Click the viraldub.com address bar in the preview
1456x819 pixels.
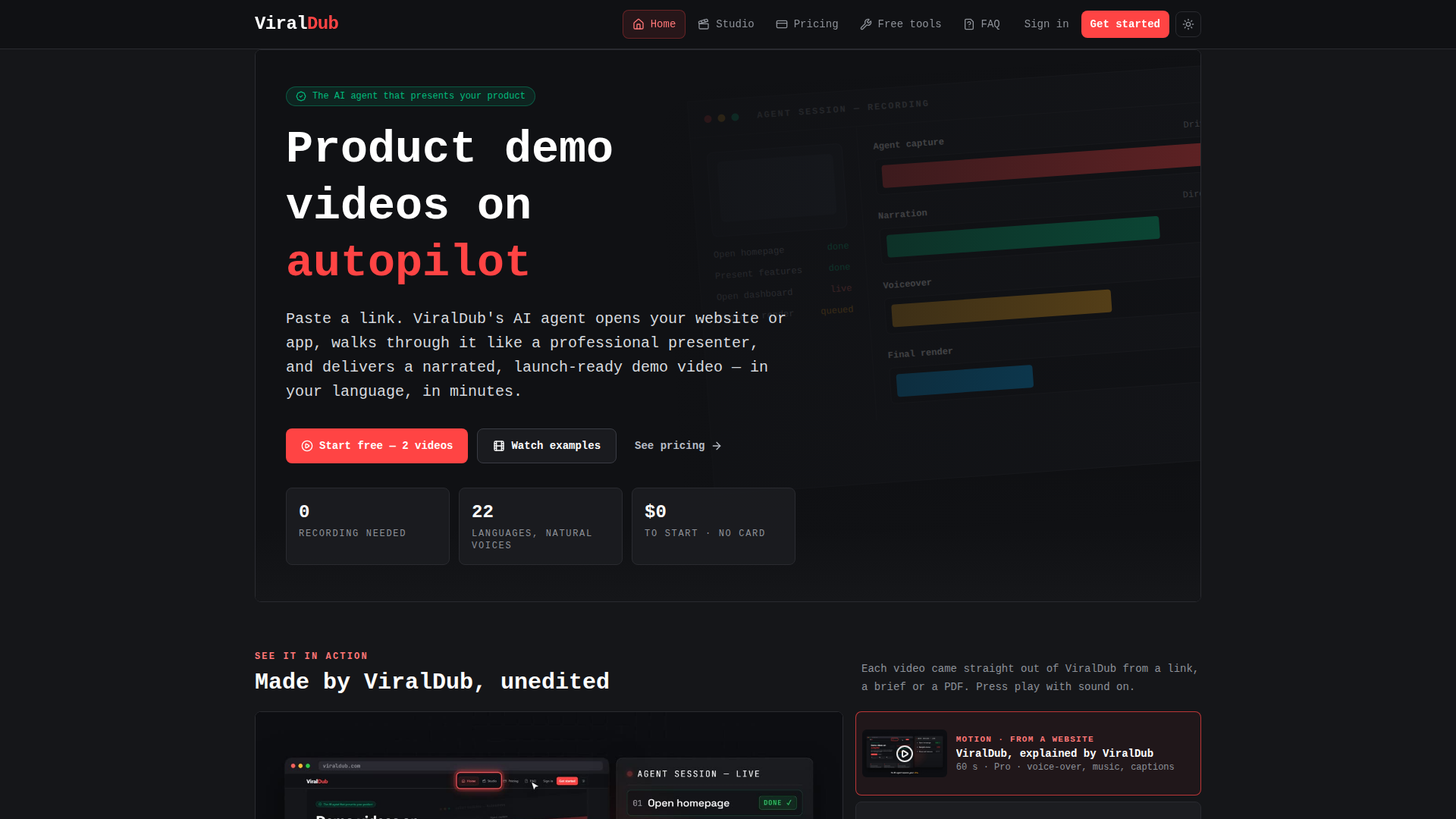pos(460,766)
